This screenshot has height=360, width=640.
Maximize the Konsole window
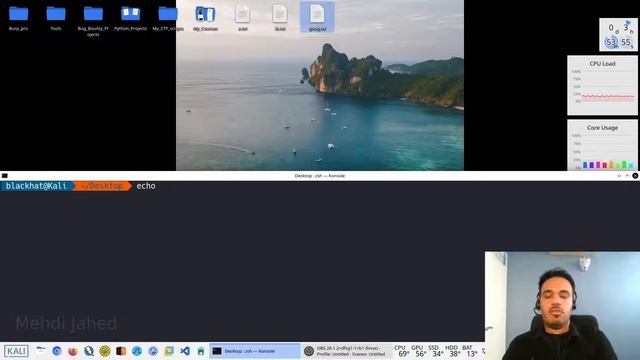point(627,176)
